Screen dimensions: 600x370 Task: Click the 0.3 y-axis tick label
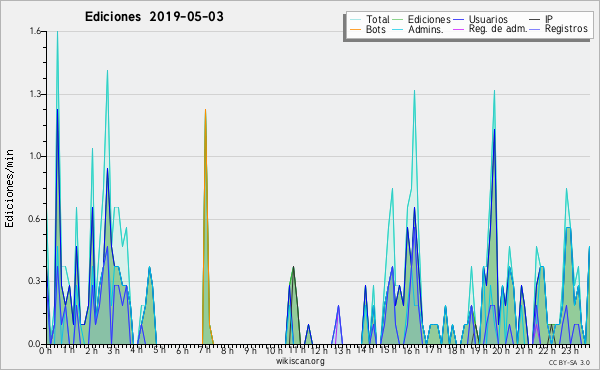pos(35,281)
